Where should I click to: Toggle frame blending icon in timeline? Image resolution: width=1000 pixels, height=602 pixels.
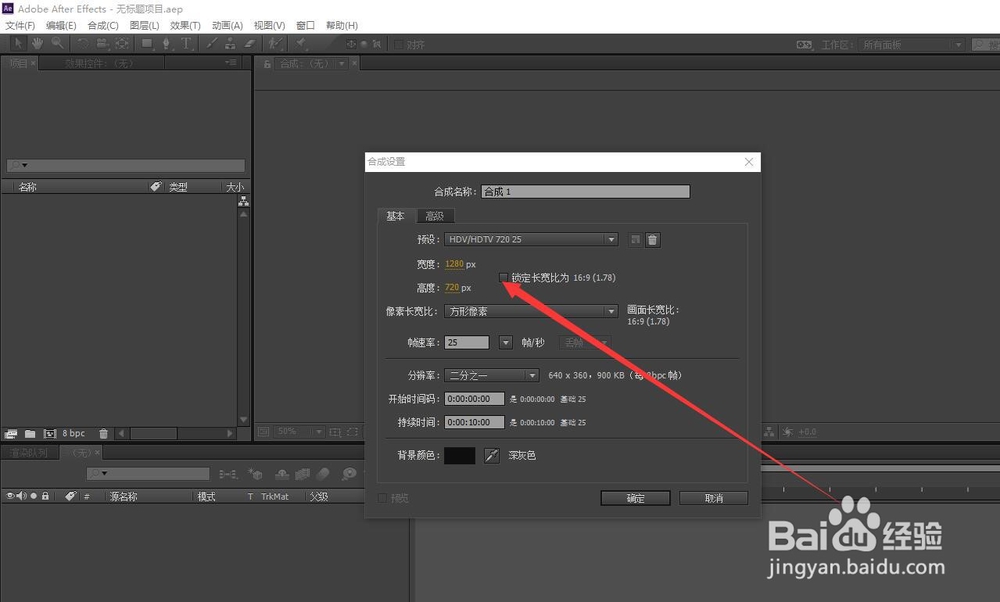pos(302,474)
